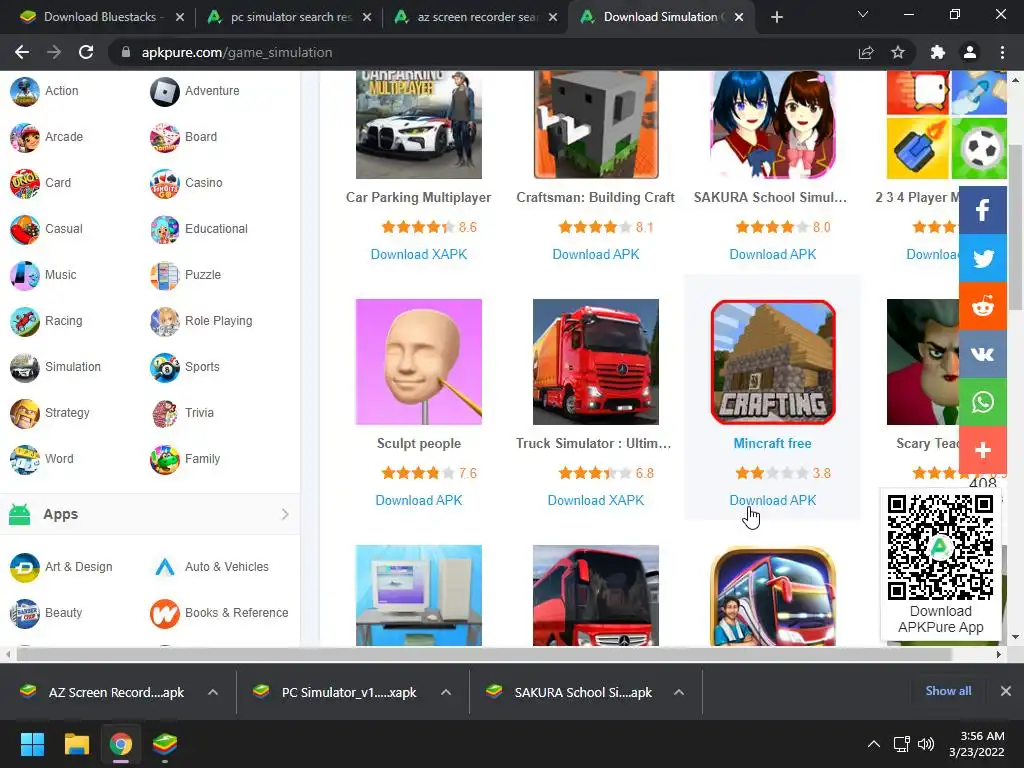
Task: Open a new browser tab
Action: (x=776, y=17)
